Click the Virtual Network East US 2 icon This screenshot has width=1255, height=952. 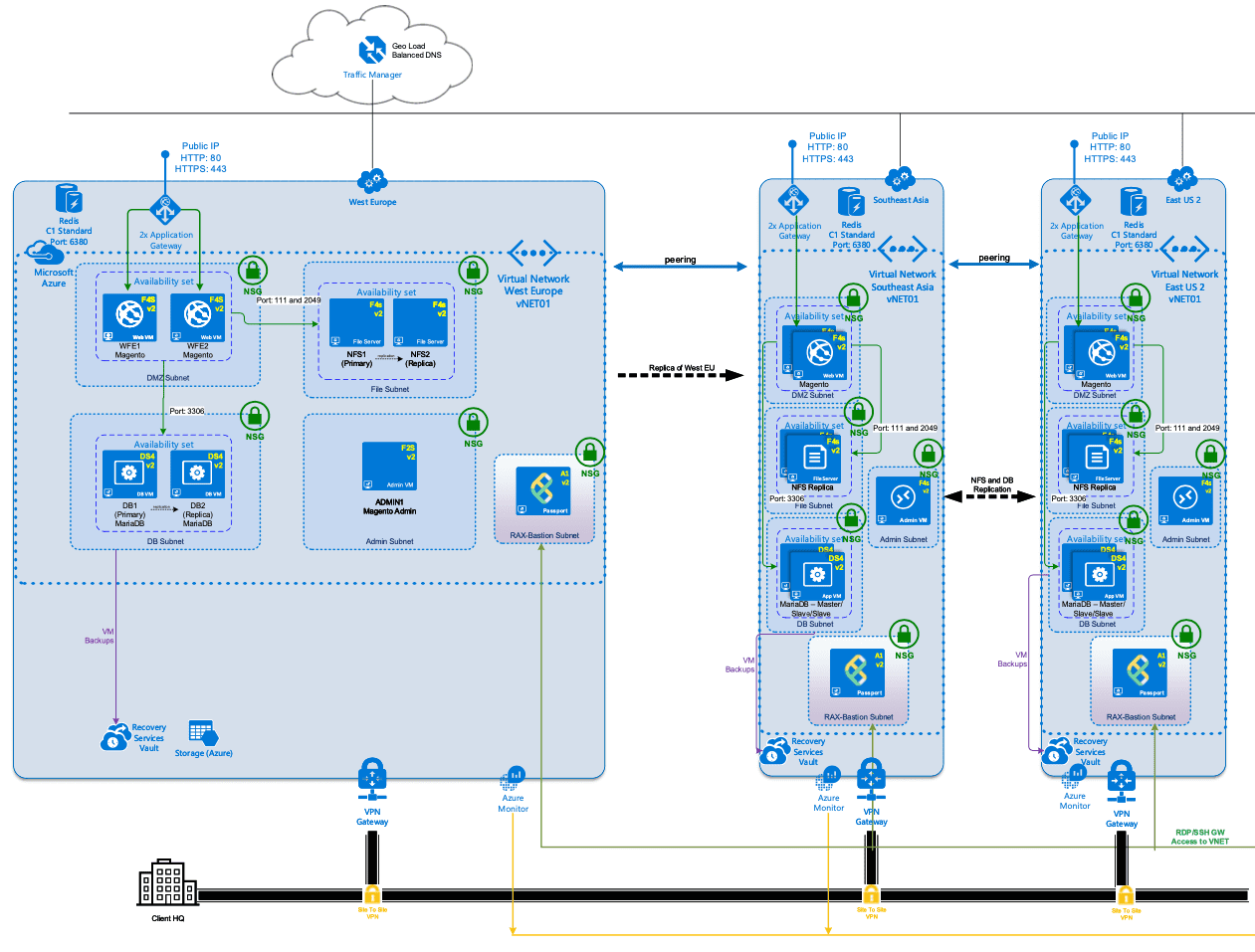[x=1184, y=249]
